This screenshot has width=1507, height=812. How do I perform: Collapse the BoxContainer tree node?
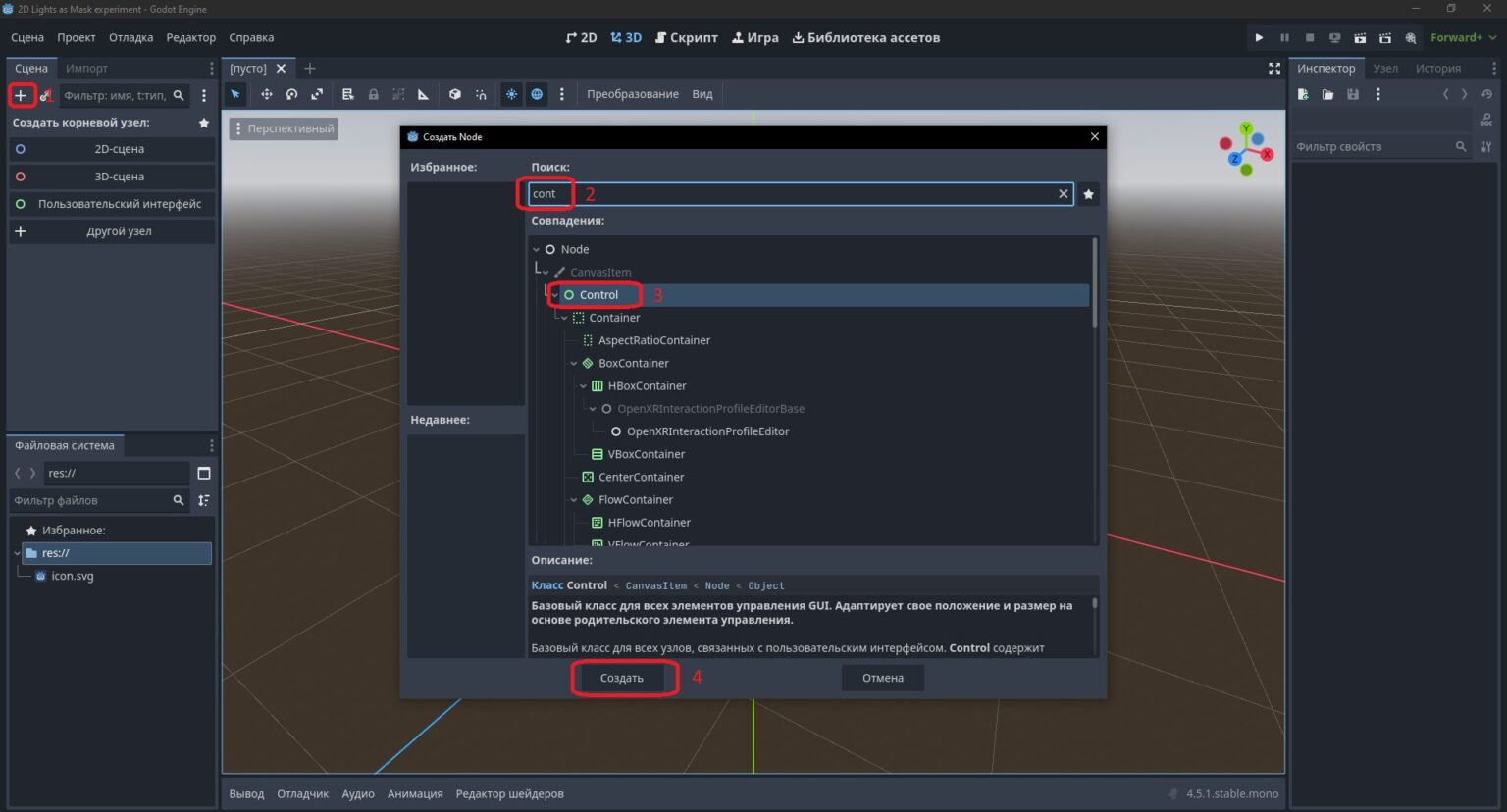coord(574,364)
